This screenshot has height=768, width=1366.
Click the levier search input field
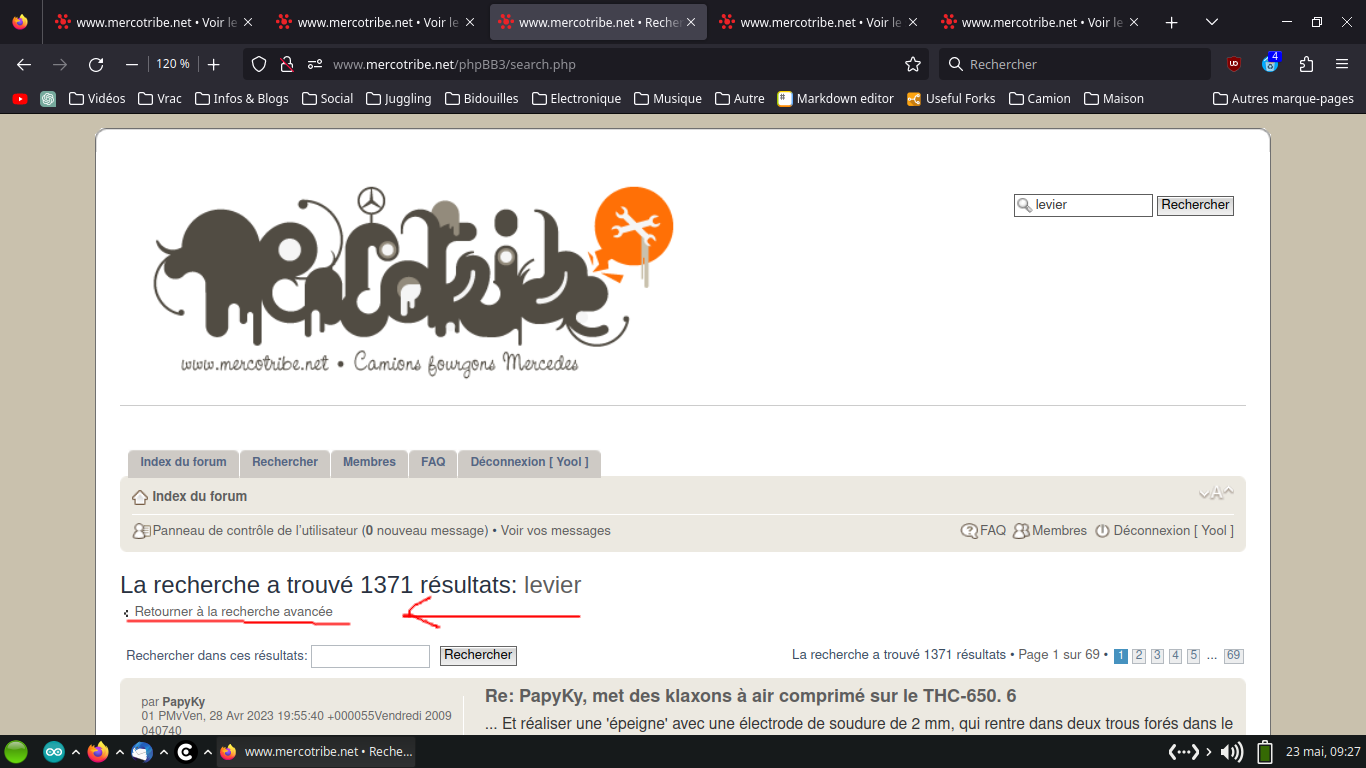(x=1083, y=205)
